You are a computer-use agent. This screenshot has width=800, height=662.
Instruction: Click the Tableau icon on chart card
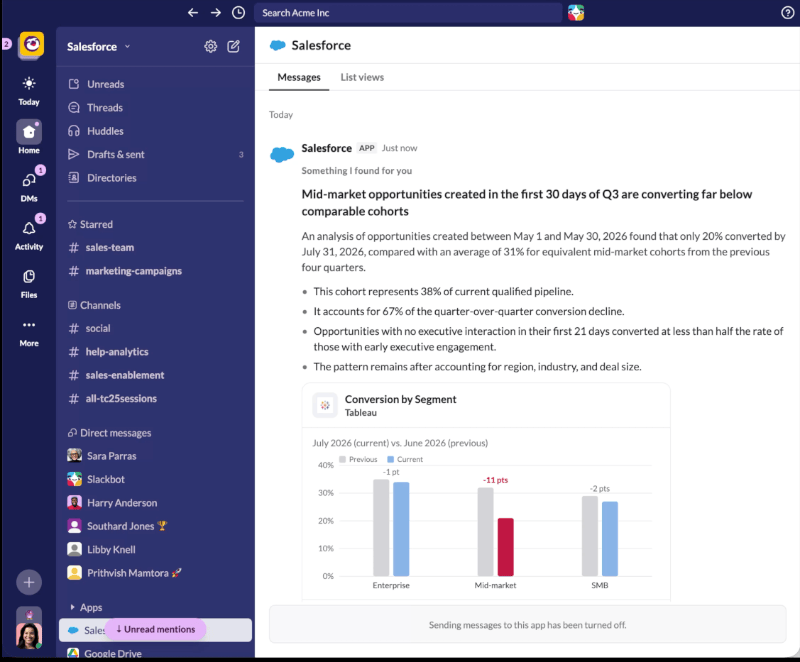coord(325,405)
